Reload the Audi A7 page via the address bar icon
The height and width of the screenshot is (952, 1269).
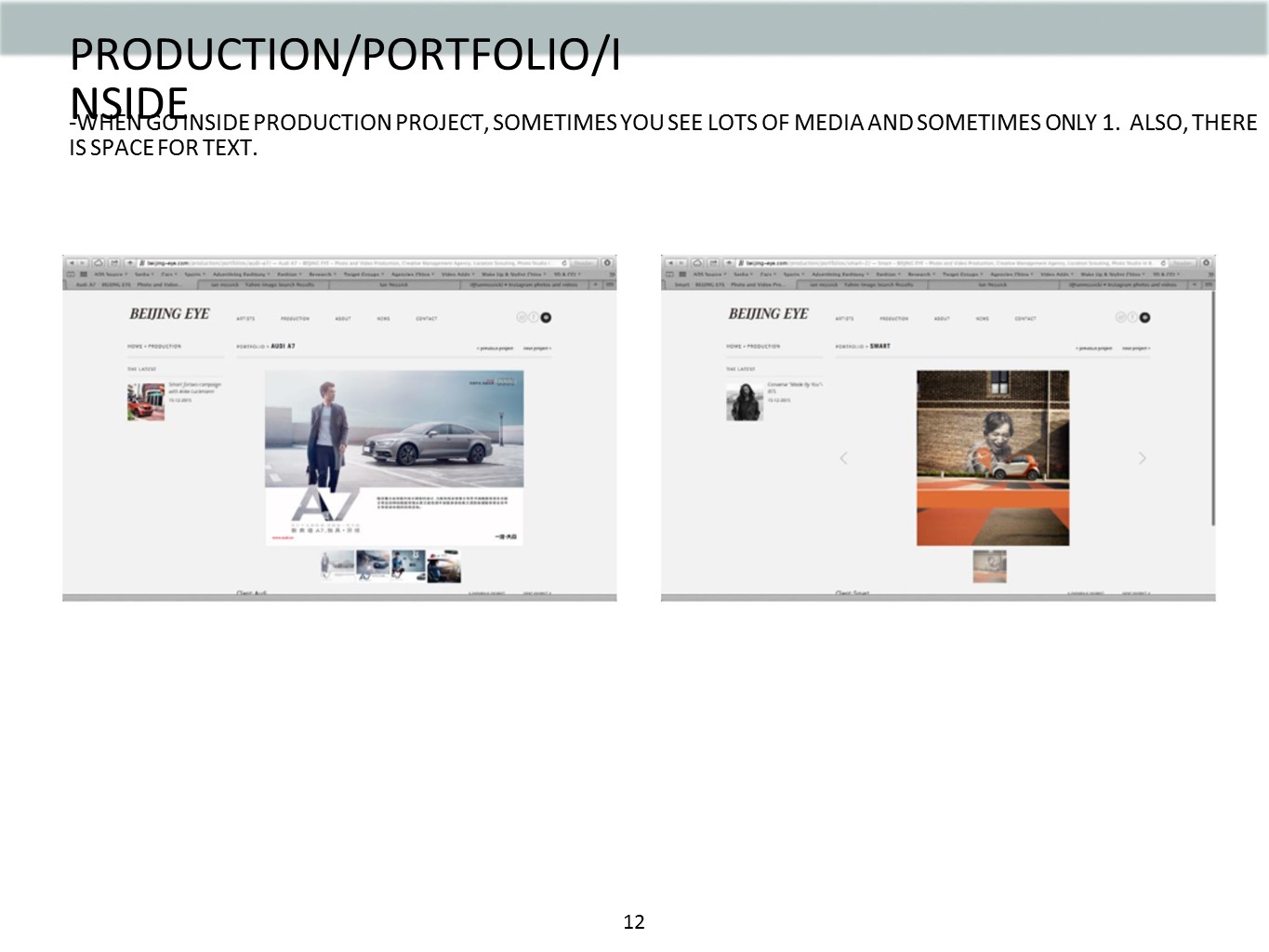[564, 263]
